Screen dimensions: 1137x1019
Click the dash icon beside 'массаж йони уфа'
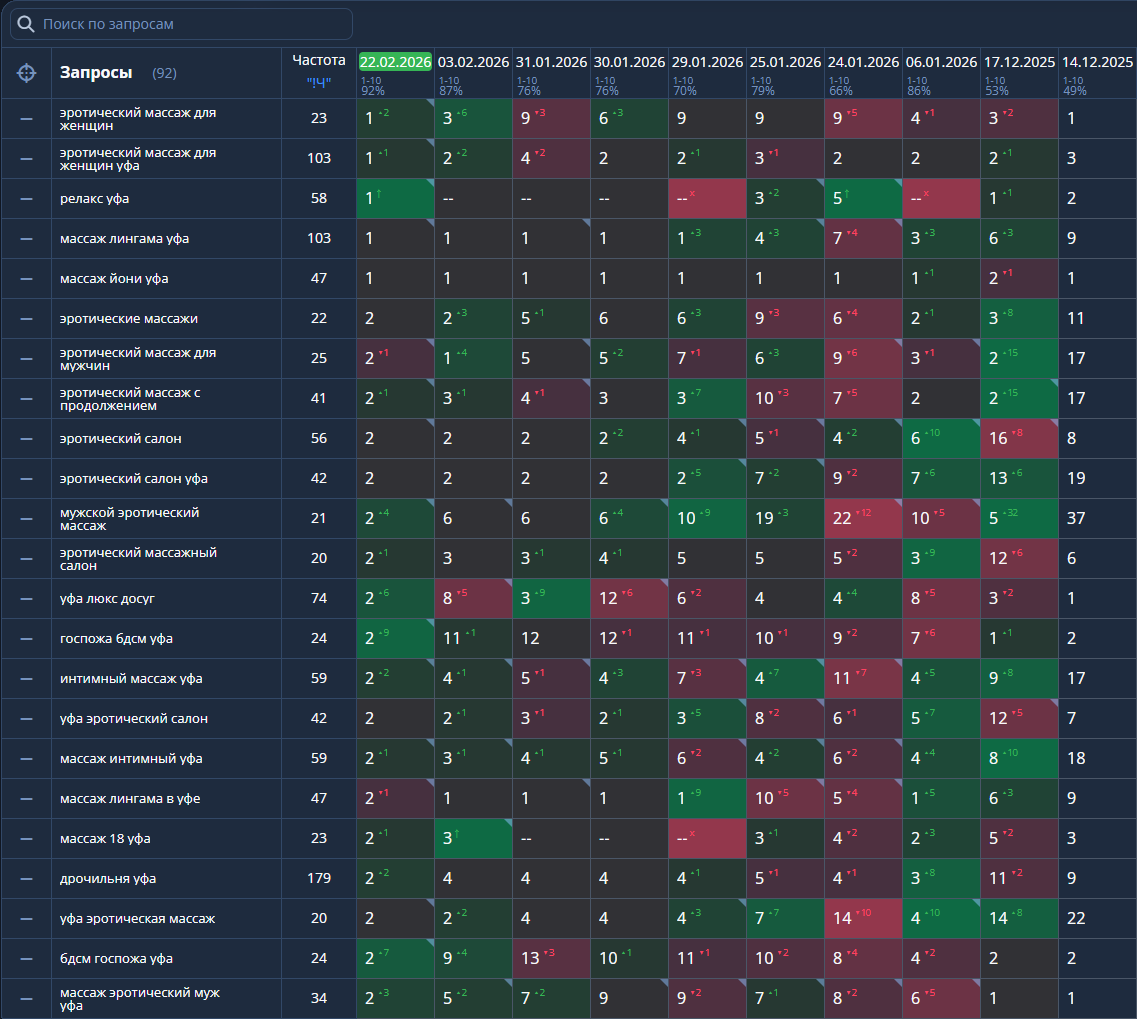coord(26,279)
